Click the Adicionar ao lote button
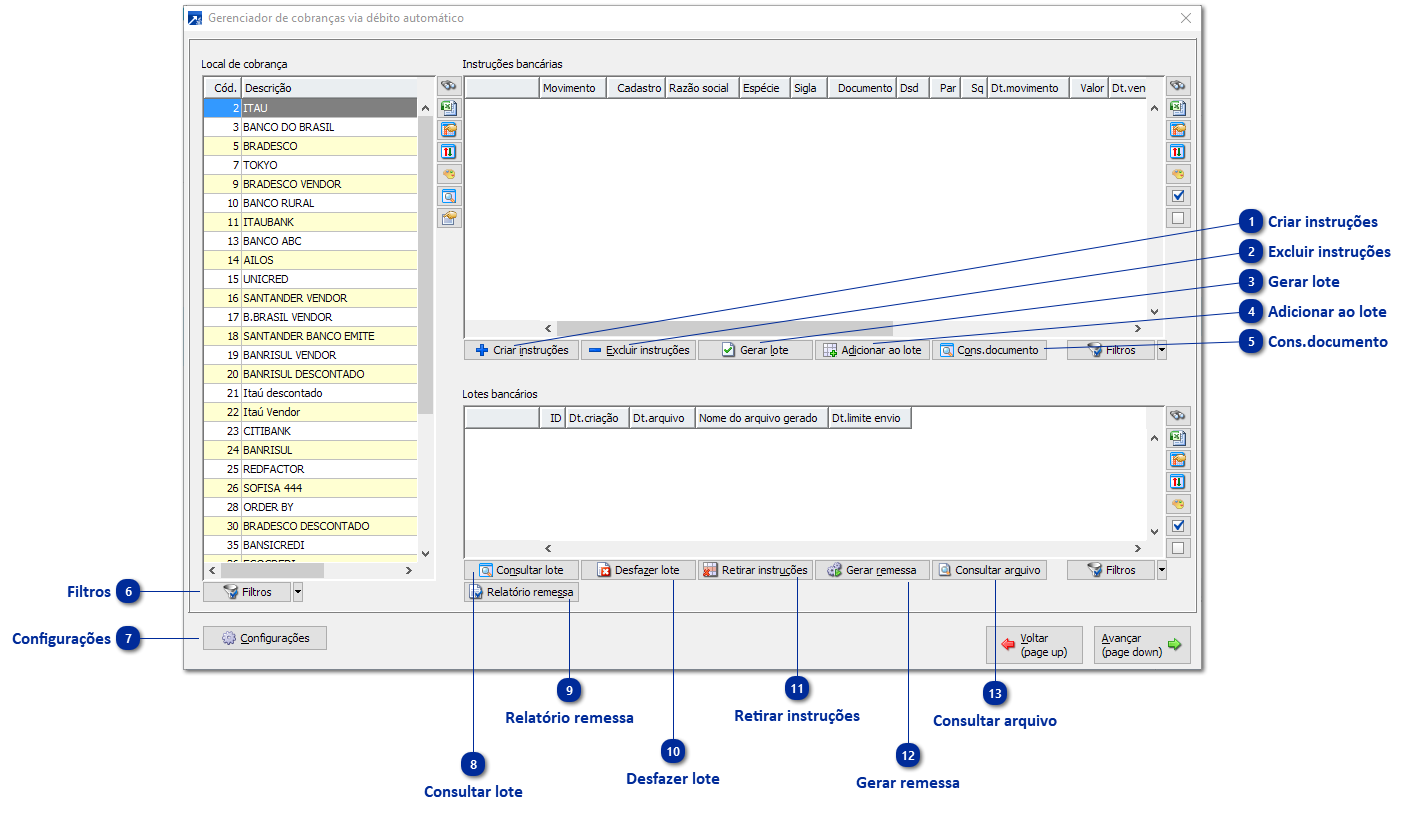The height and width of the screenshot is (818, 1407). (x=872, y=350)
